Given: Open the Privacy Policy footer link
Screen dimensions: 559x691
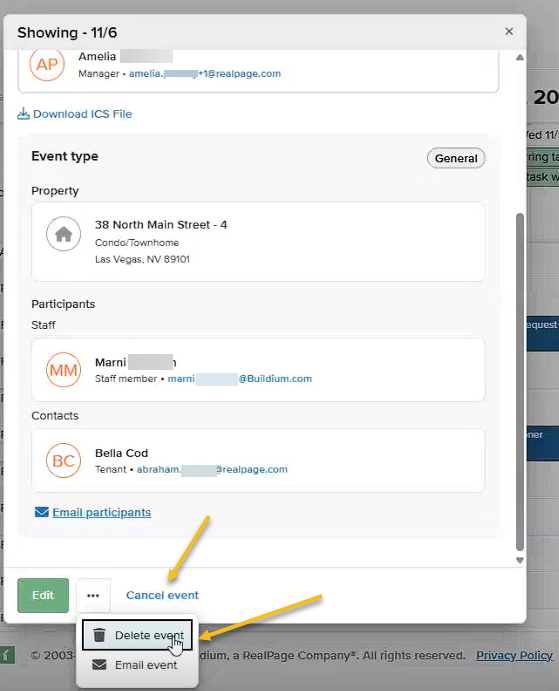Looking at the screenshot, I should [514, 655].
